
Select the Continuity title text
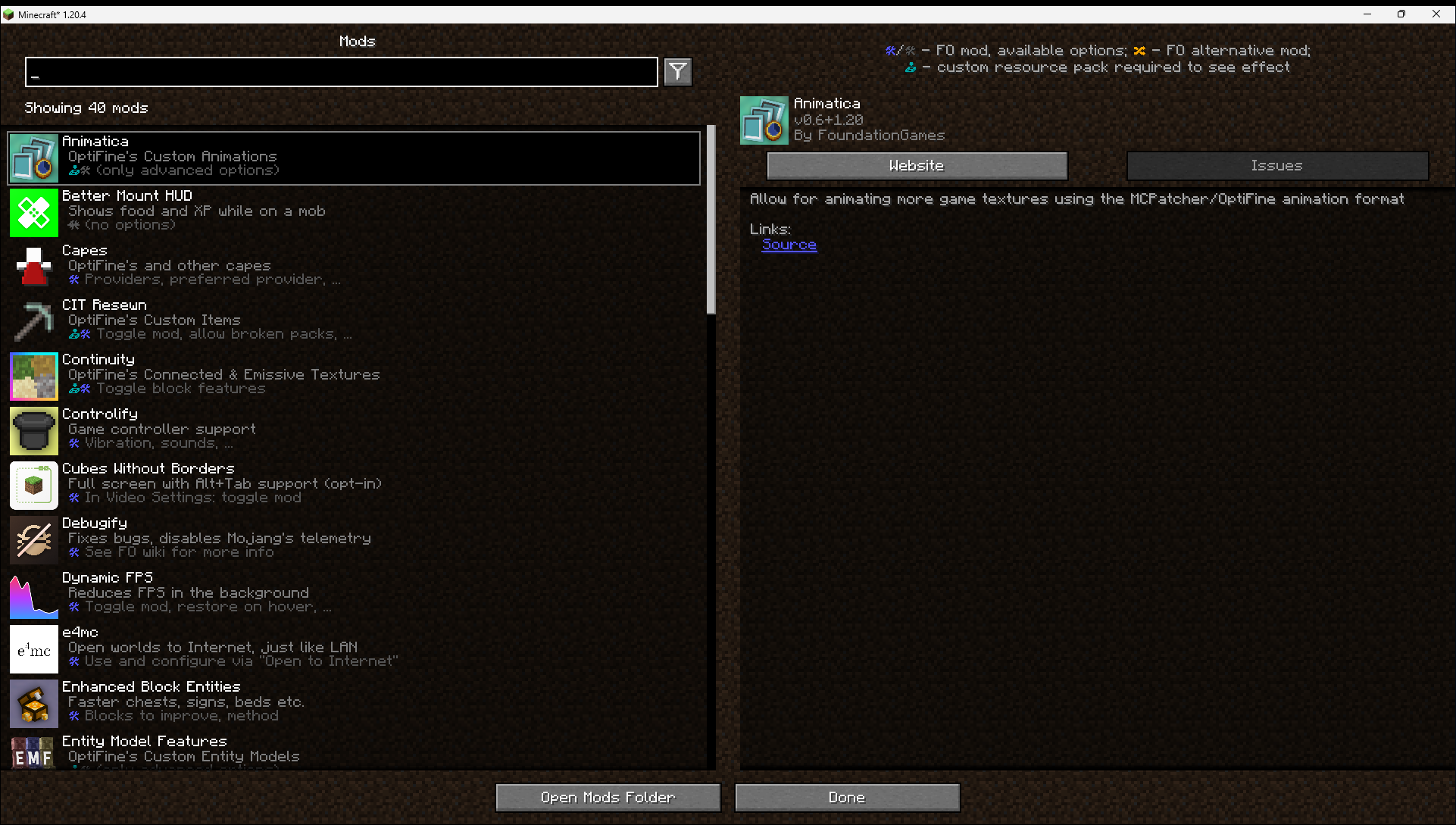pyautogui.click(x=98, y=360)
